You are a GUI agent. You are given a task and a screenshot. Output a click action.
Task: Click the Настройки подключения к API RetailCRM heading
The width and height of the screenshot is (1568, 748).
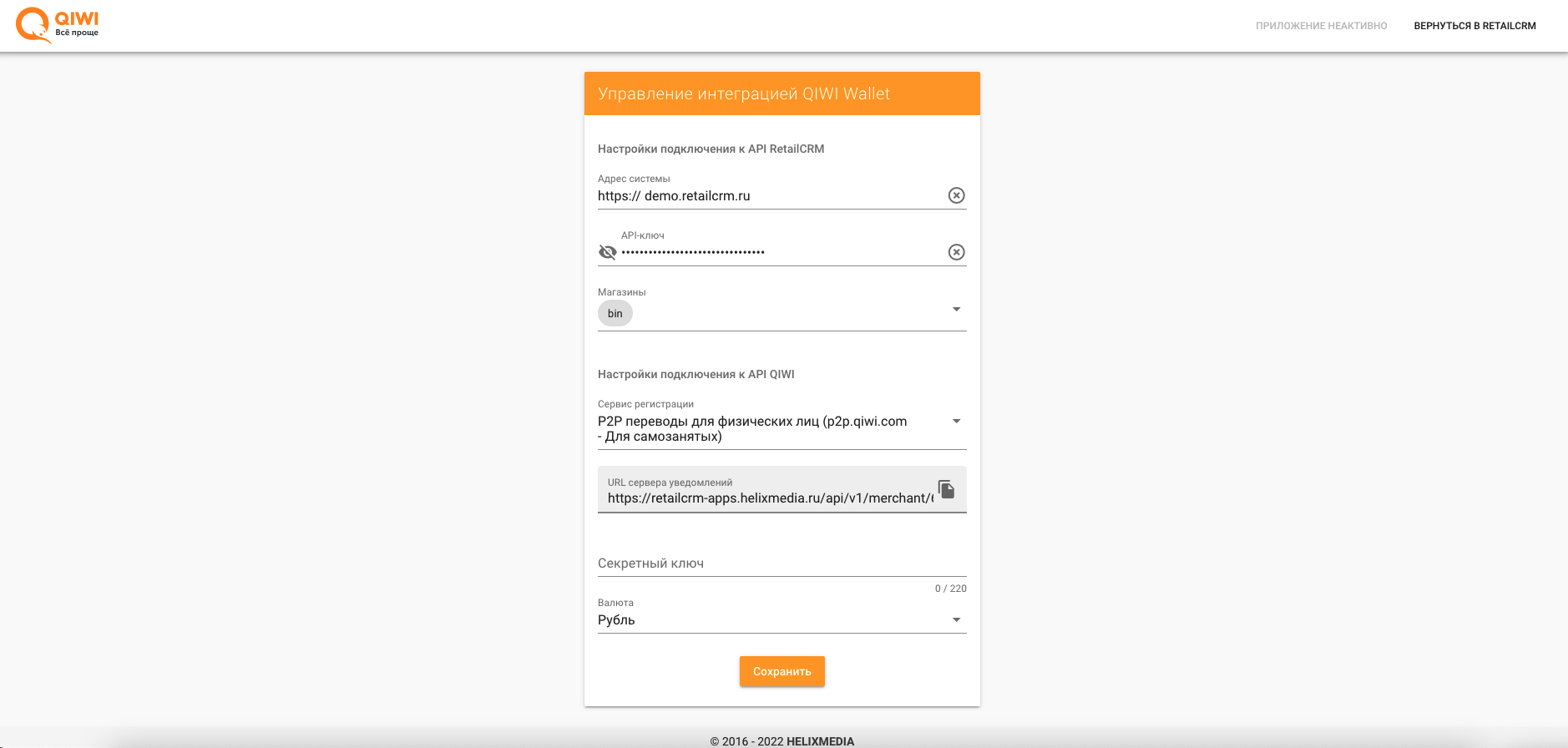[711, 149]
